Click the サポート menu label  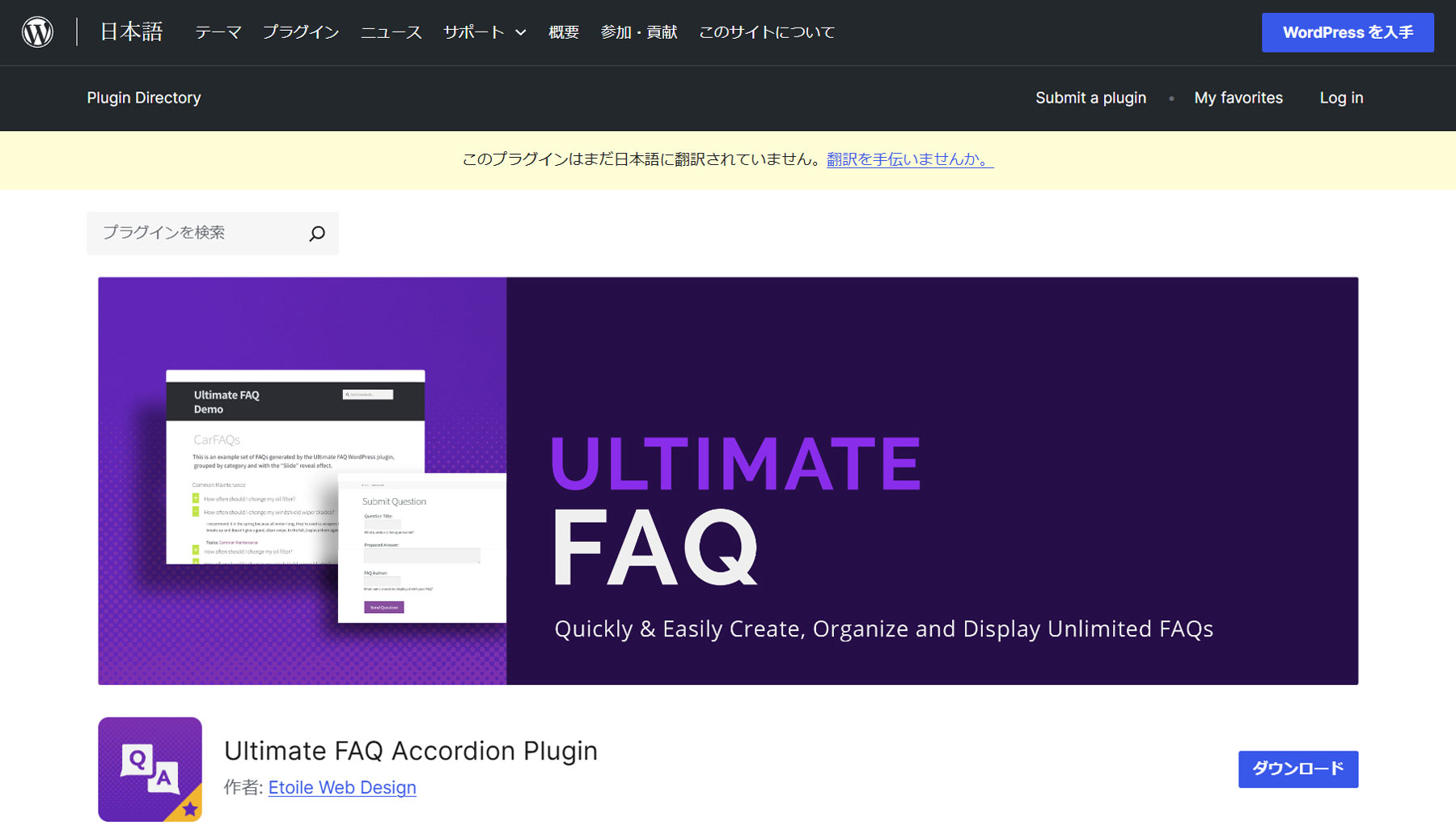tap(474, 32)
